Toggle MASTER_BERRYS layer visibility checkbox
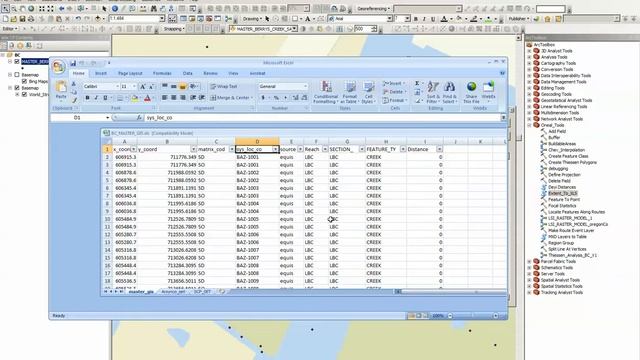Image resolution: width=640 pixels, height=360 pixels. (x=17, y=62)
